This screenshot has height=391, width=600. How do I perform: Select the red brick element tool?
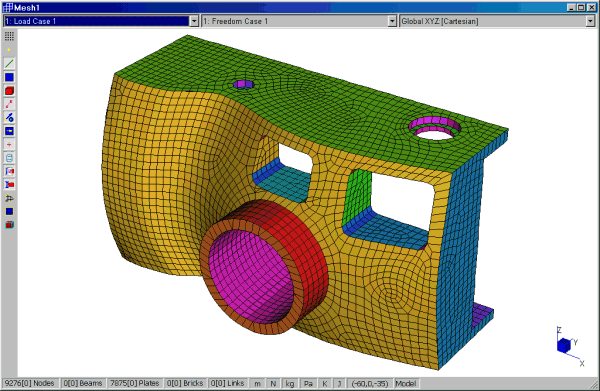click(9, 91)
